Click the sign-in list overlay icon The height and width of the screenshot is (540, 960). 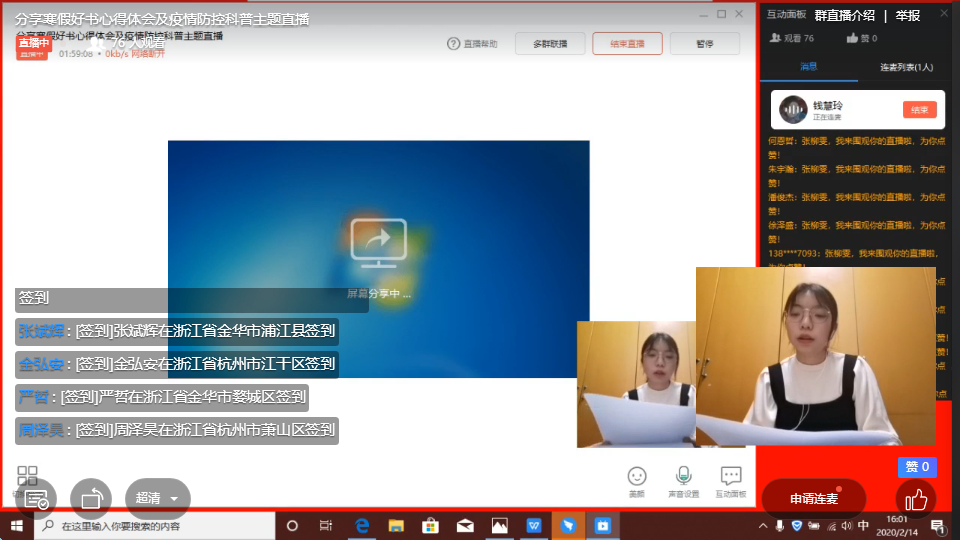(x=36, y=499)
